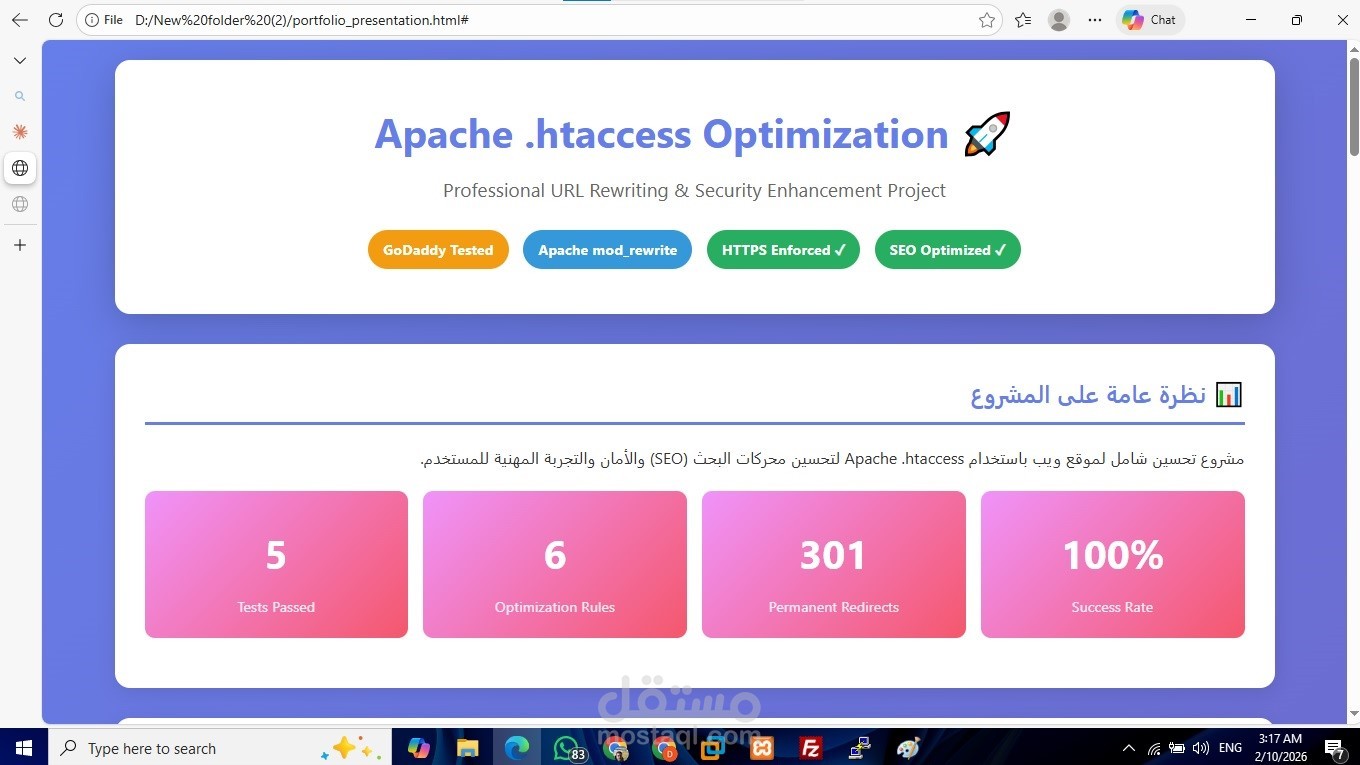Switch to Microsoft Edge in taskbar
Screen dimensions: 1360x765
pos(517,747)
